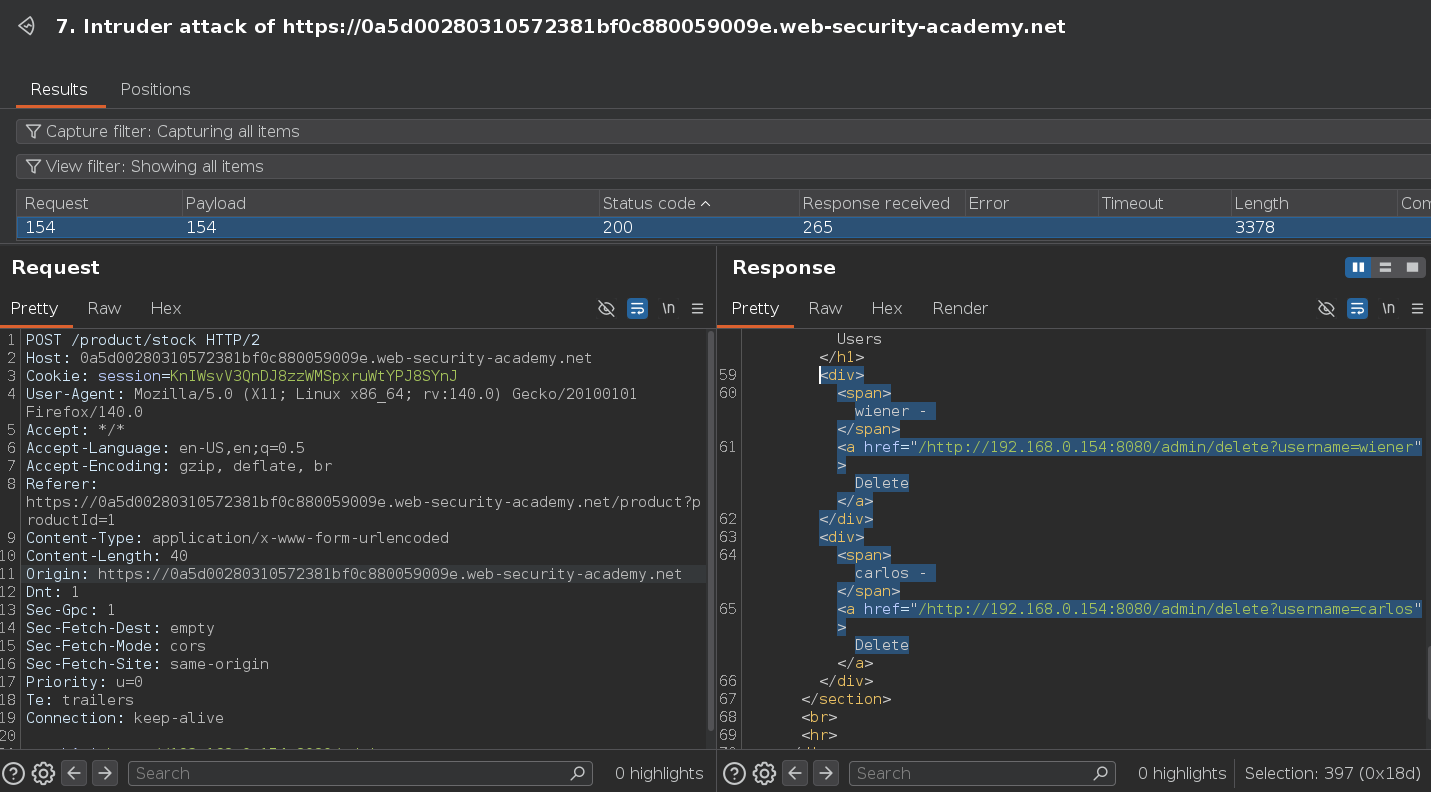Select the Response panel Raw tab
The height and width of the screenshot is (792, 1431).
pos(825,308)
